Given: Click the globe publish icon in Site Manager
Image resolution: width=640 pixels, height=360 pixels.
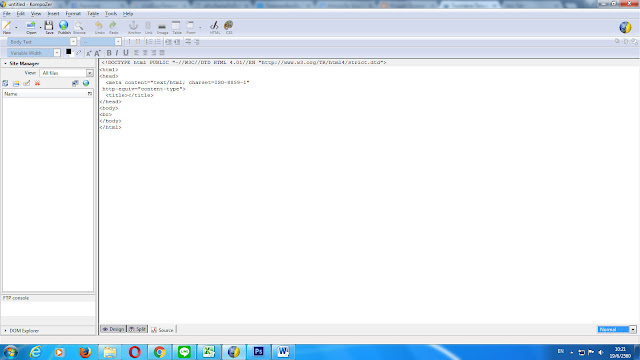Looking at the screenshot, I should point(86,83).
